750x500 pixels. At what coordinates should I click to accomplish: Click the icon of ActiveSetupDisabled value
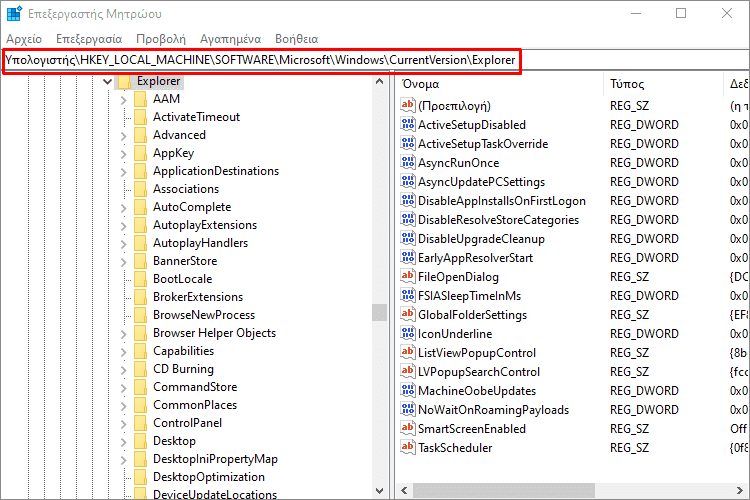(408, 124)
